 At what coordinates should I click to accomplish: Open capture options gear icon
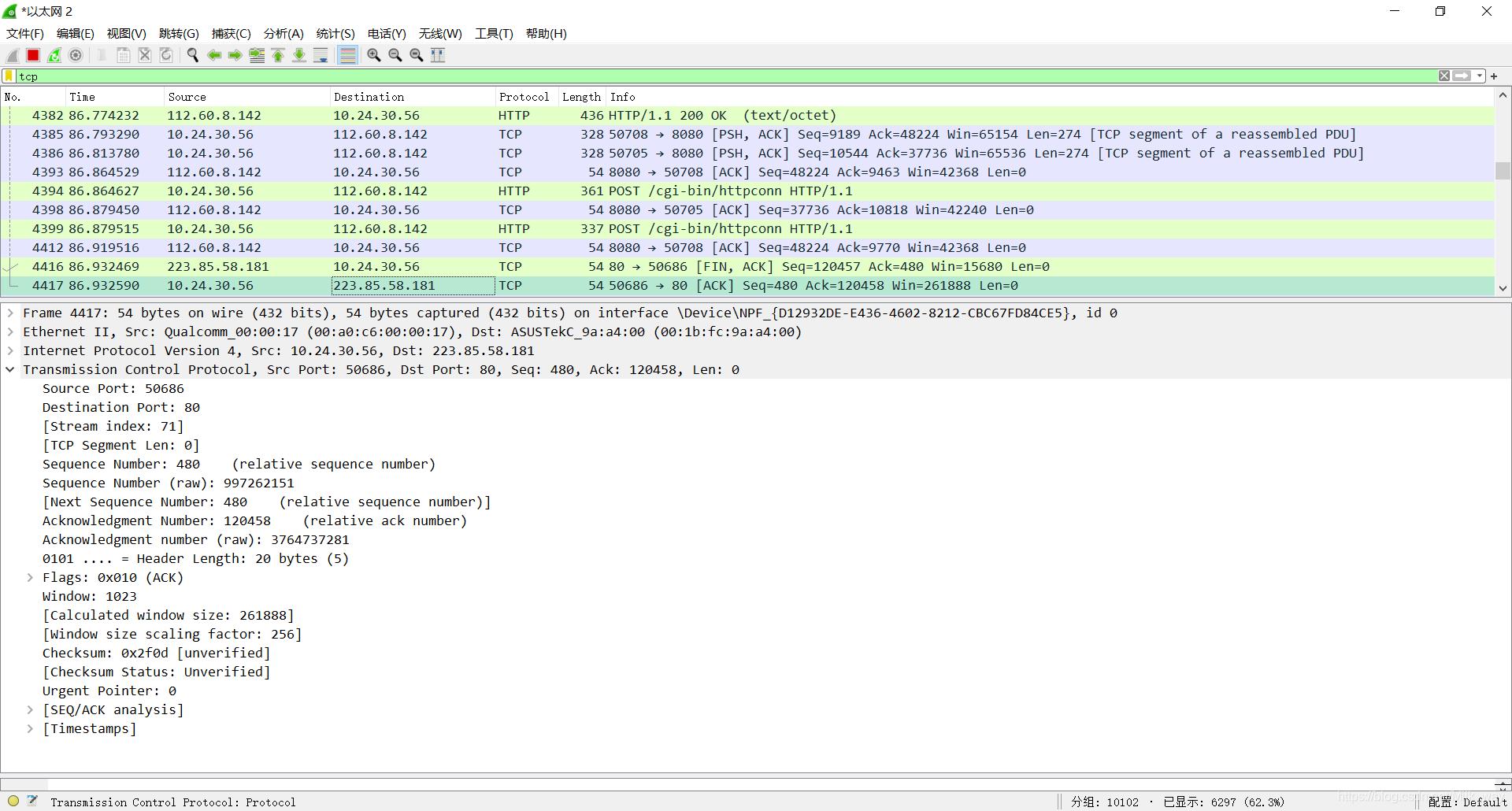click(x=76, y=55)
